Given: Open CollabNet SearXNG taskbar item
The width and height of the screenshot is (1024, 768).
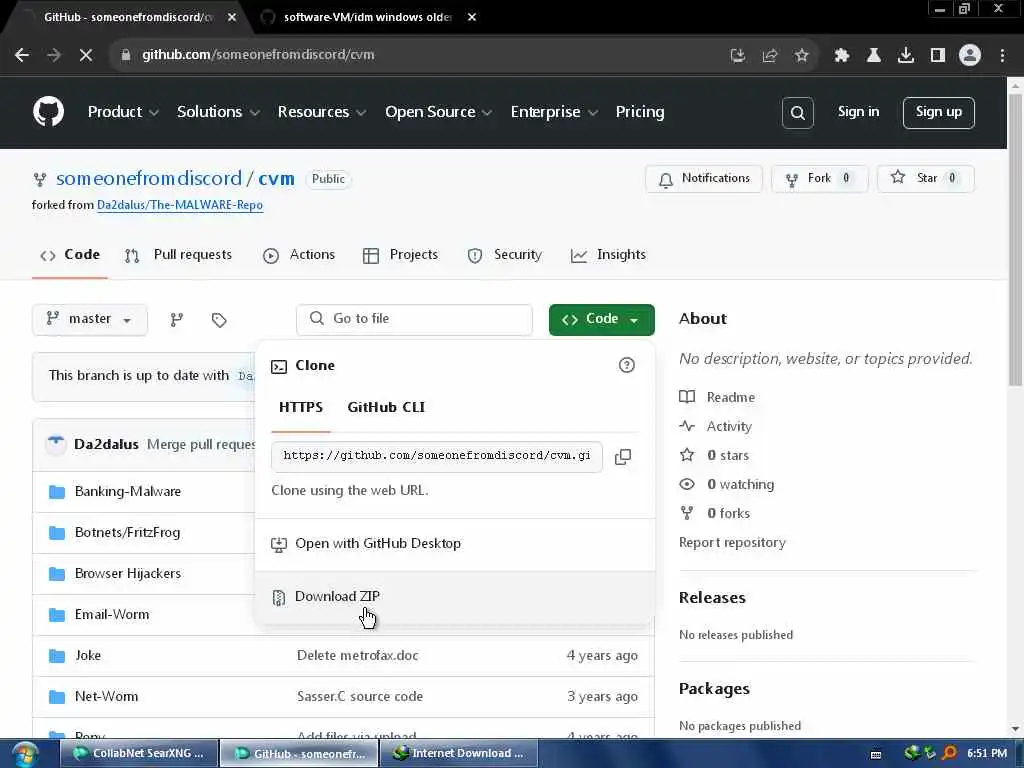Looking at the screenshot, I should (x=140, y=753).
